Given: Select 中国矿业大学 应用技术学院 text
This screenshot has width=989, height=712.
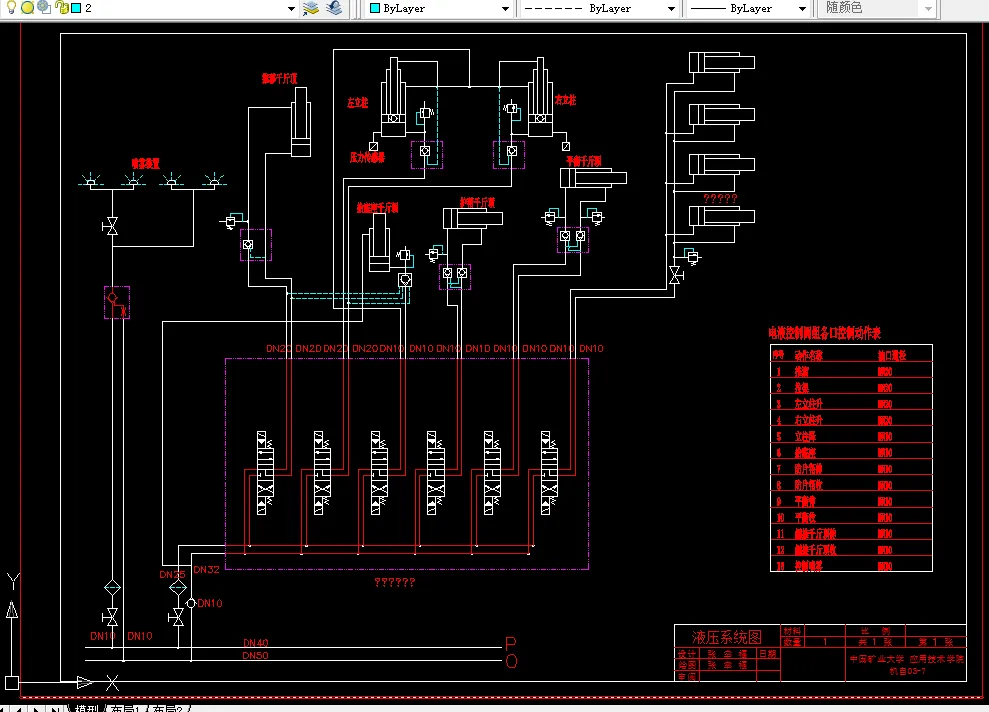Looking at the screenshot, I should click(x=906, y=658).
